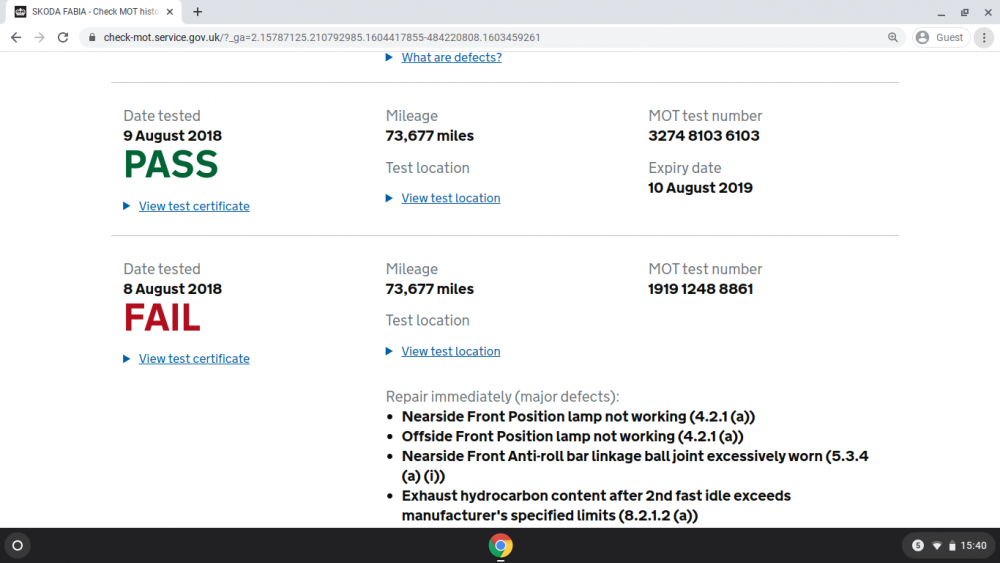The width and height of the screenshot is (1000, 563).
Task: Click the browser back arrow
Action: coord(16,38)
